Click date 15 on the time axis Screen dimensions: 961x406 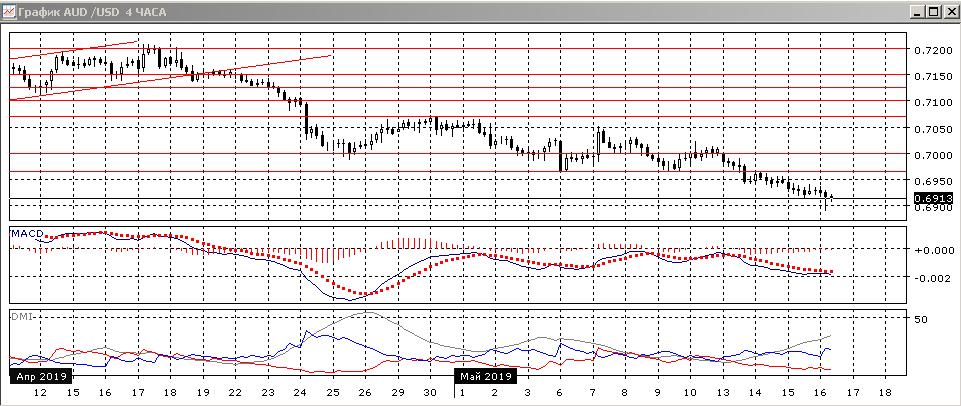73,393
